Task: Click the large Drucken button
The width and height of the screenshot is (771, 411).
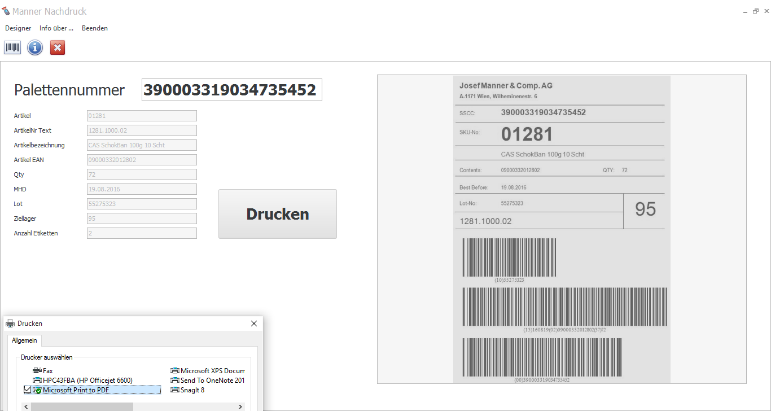Action: [x=277, y=214]
